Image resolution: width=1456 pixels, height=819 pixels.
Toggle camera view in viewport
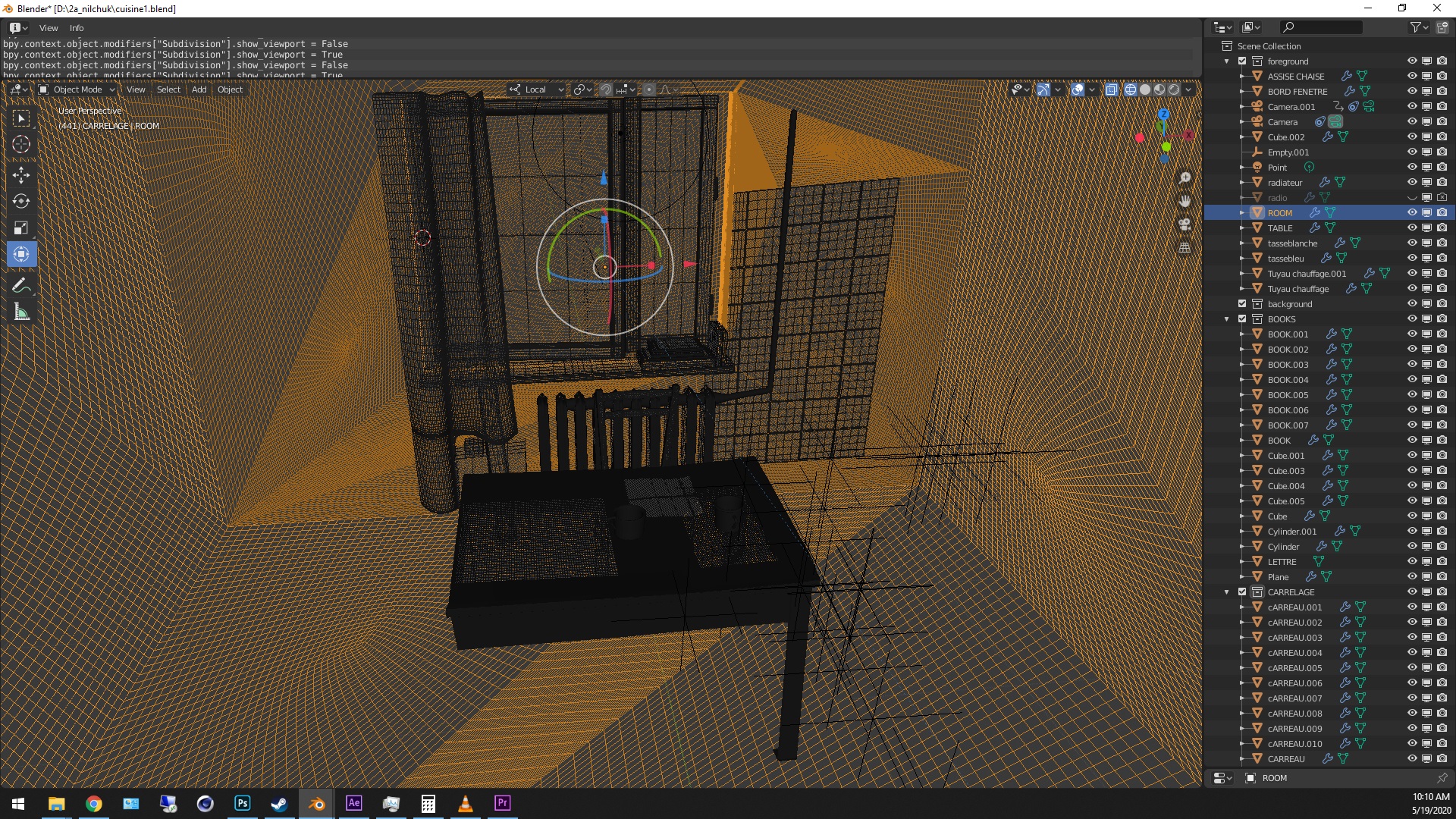click(x=1185, y=224)
